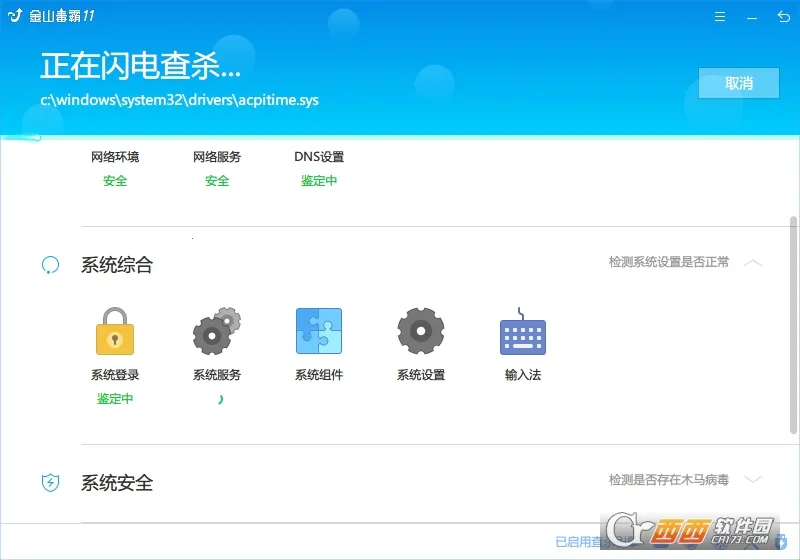Click 安全 status under 网络环境
Image resolution: width=800 pixels, height=560 pixels.
point(115,181)
